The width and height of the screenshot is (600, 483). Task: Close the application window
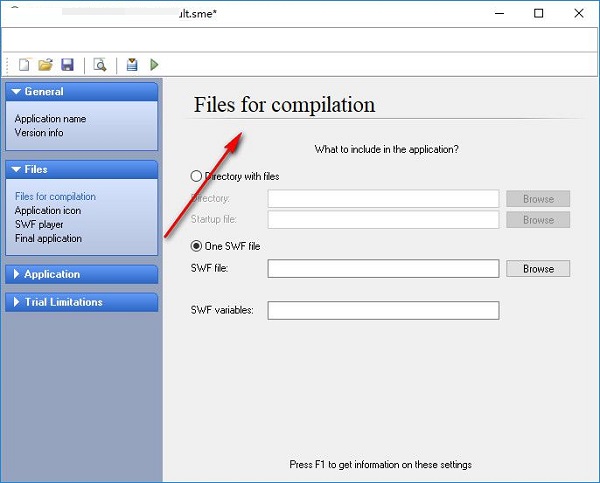pyautogui.click(x=579, y=13)
